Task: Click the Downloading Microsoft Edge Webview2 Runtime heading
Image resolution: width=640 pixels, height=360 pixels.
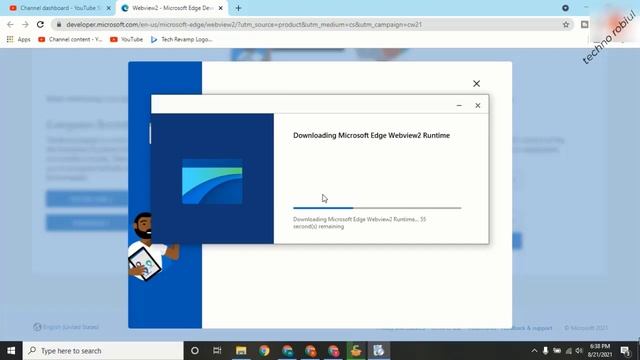Action: tap(371, 135)
